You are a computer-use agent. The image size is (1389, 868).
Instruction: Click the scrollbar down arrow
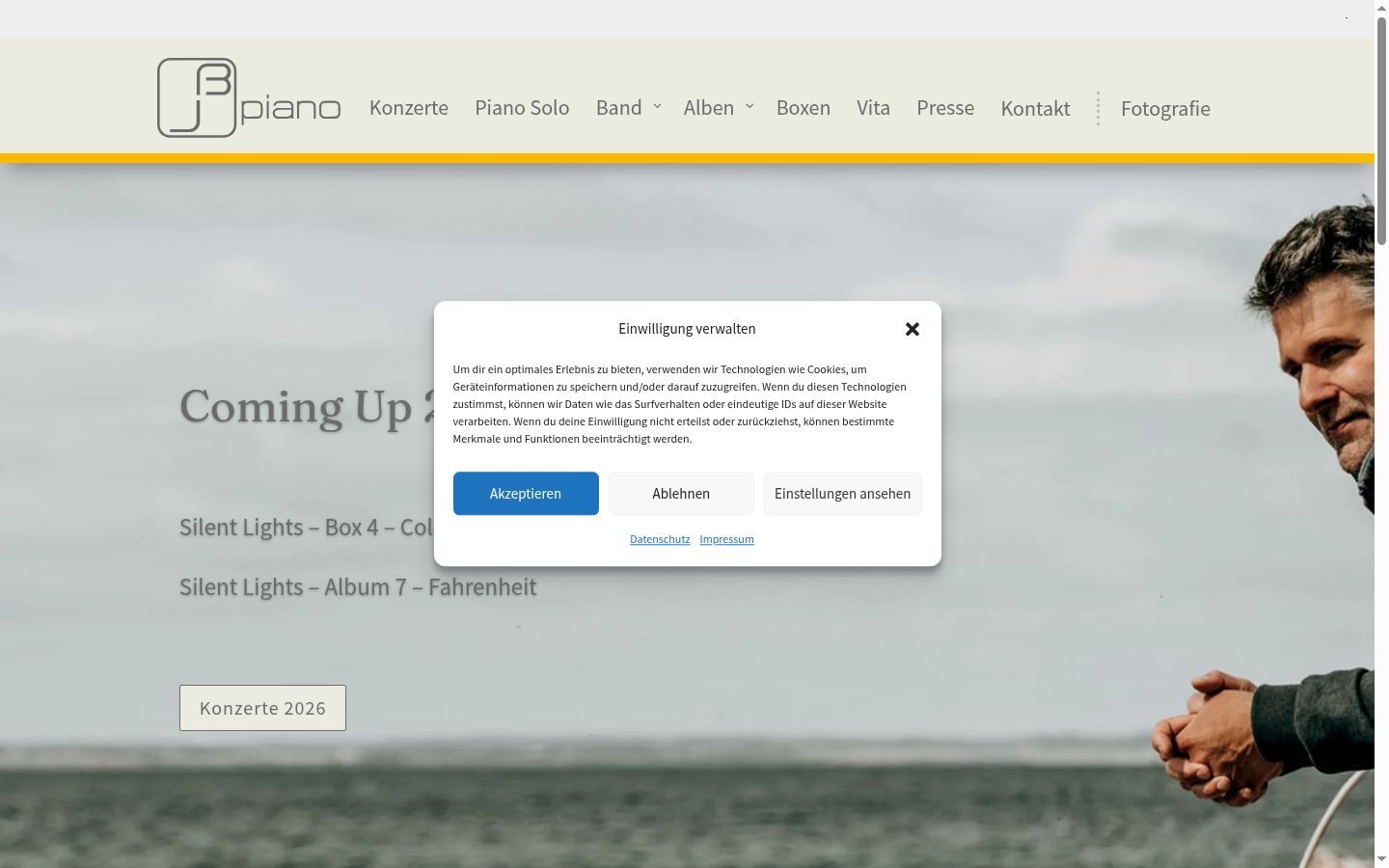[x=1381, y=859]
